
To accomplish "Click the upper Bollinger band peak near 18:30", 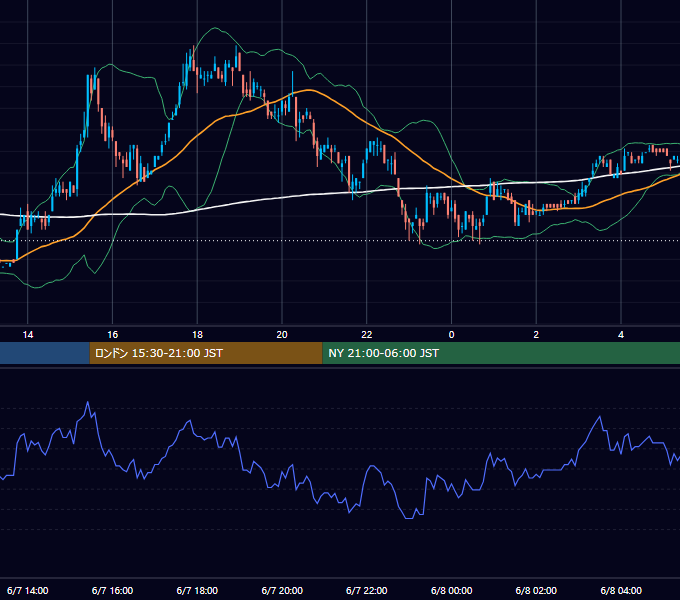I will [214, 28].
